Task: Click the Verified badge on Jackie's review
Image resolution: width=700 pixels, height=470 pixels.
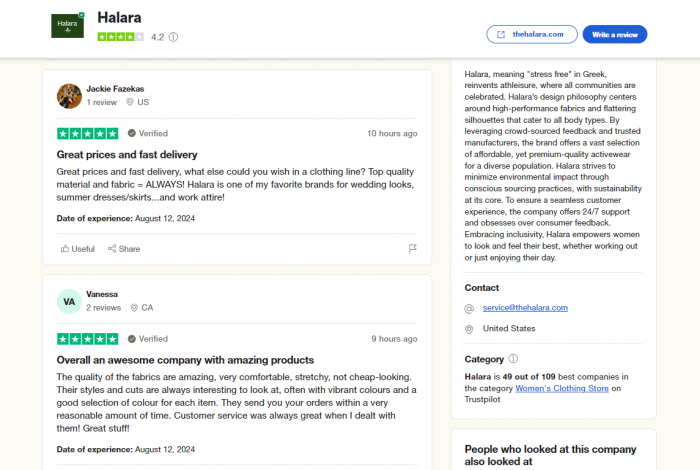Action: point(148,133)
